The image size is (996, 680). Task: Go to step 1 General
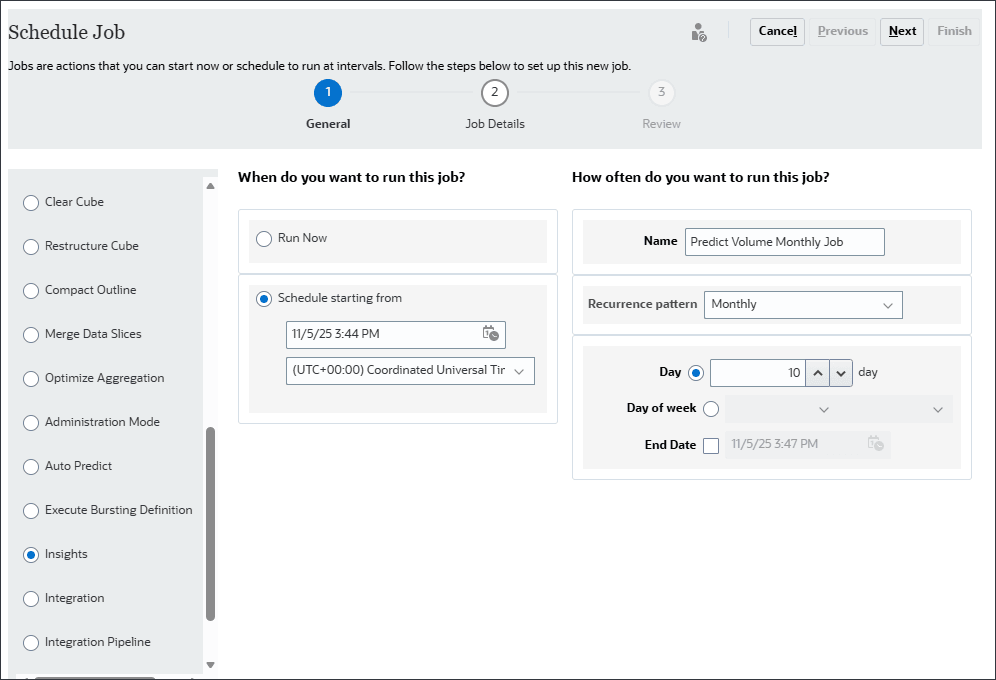tap(328, 93)
